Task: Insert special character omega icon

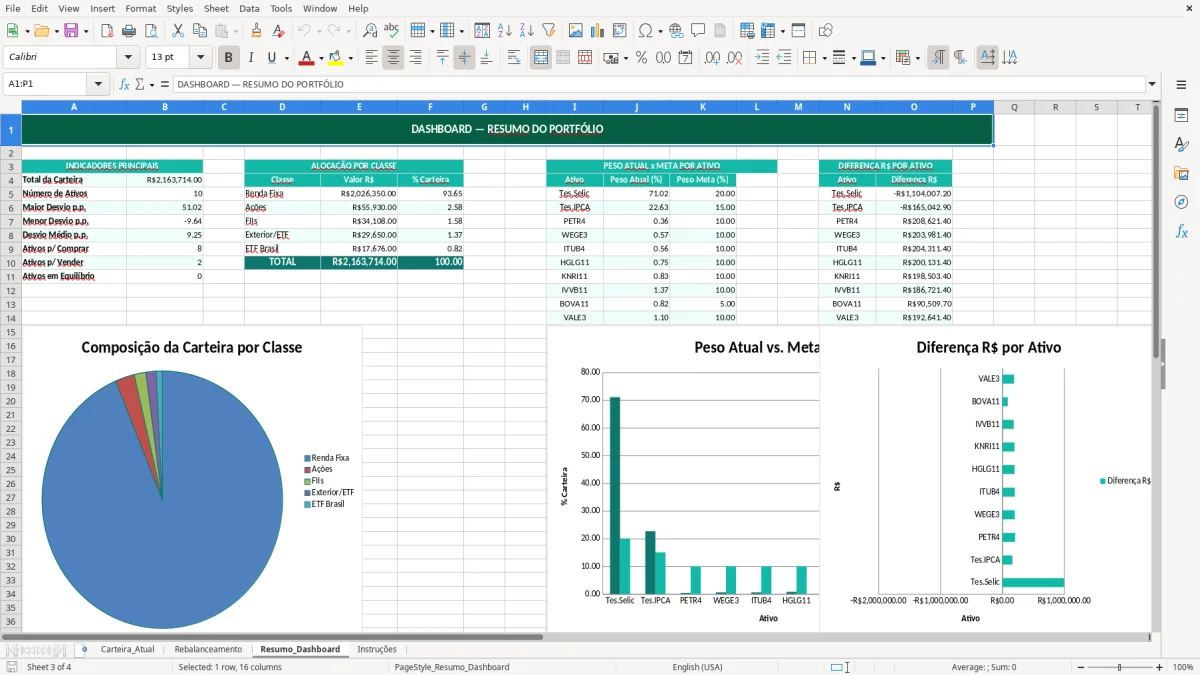Action: pyautogui.click(x=645, y=31)
